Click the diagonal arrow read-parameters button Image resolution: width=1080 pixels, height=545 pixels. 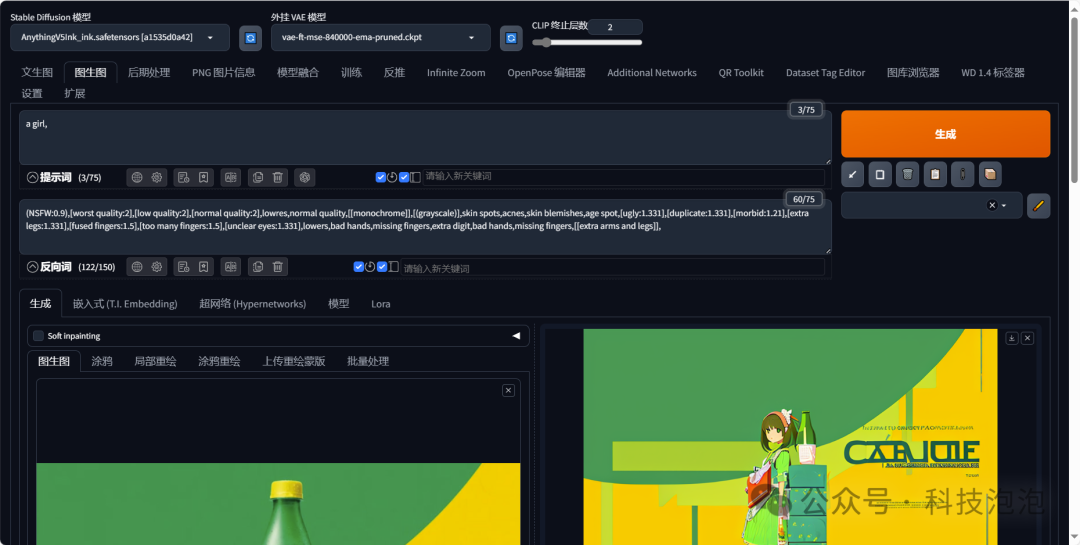pyautogui.click(x=853, y=174)
